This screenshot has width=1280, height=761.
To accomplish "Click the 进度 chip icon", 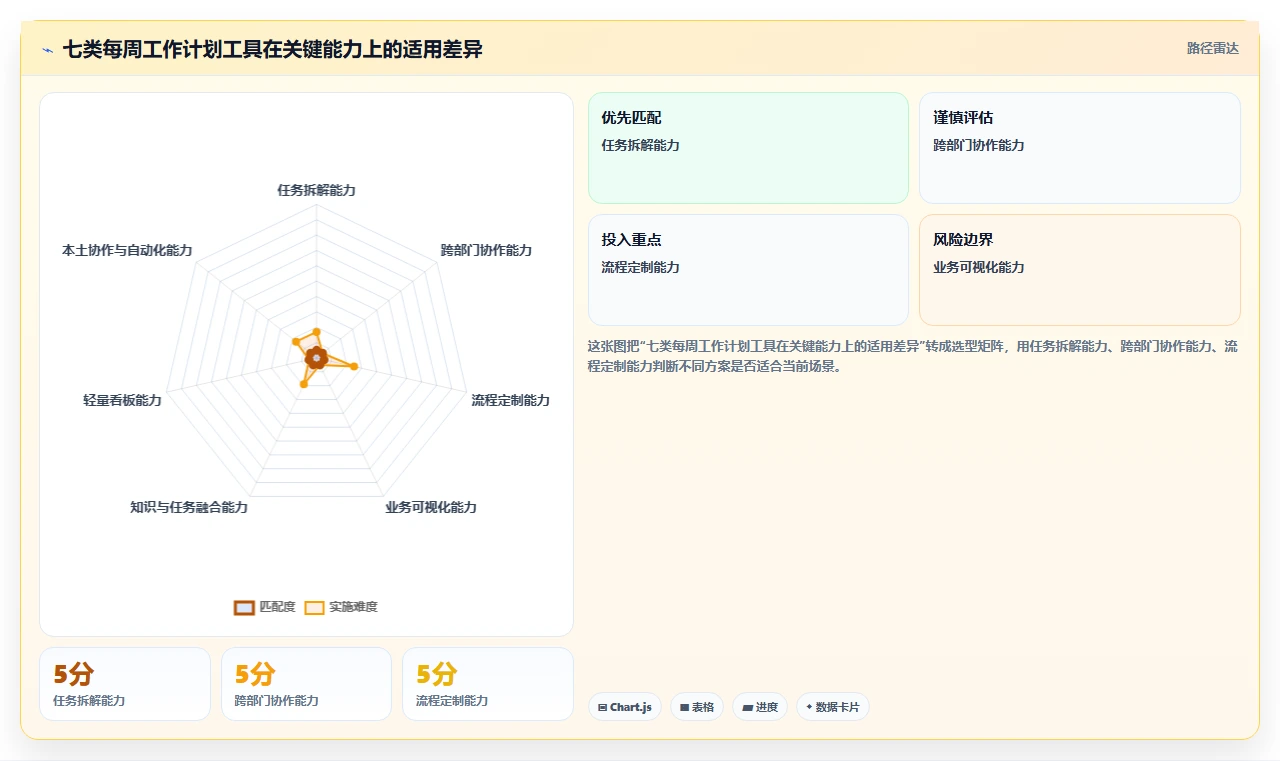I will 747,707.
